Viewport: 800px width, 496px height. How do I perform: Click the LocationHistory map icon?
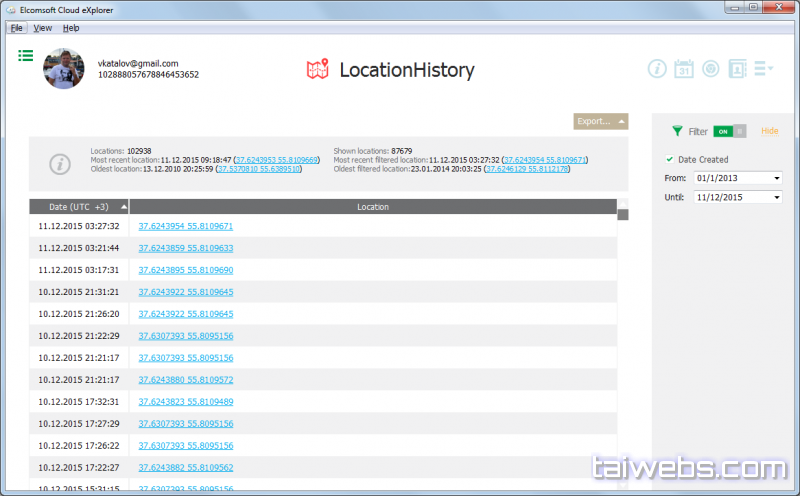point(317,70)
